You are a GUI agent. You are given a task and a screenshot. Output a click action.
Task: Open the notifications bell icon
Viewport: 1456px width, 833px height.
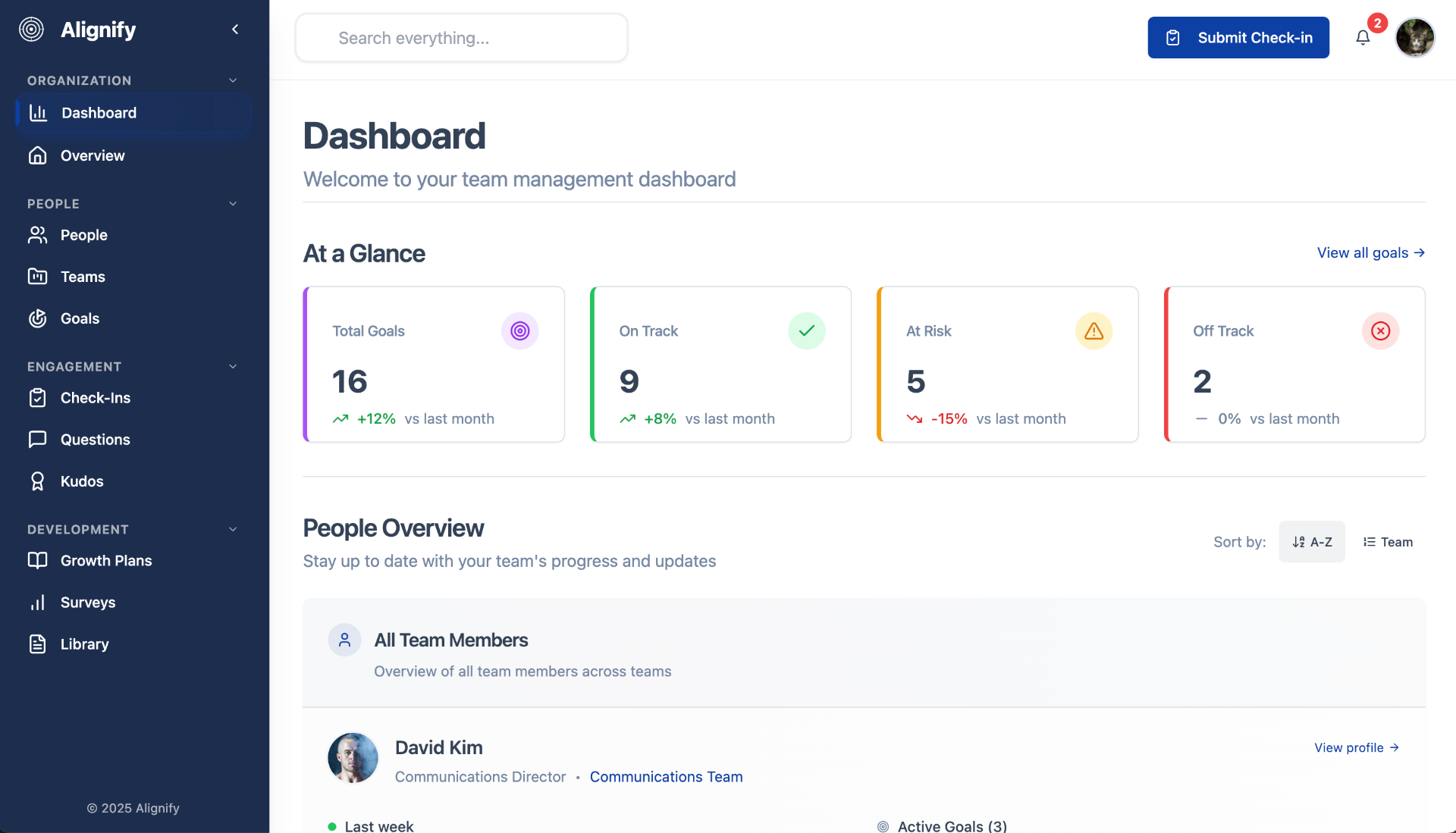(x=1363, y=37)
